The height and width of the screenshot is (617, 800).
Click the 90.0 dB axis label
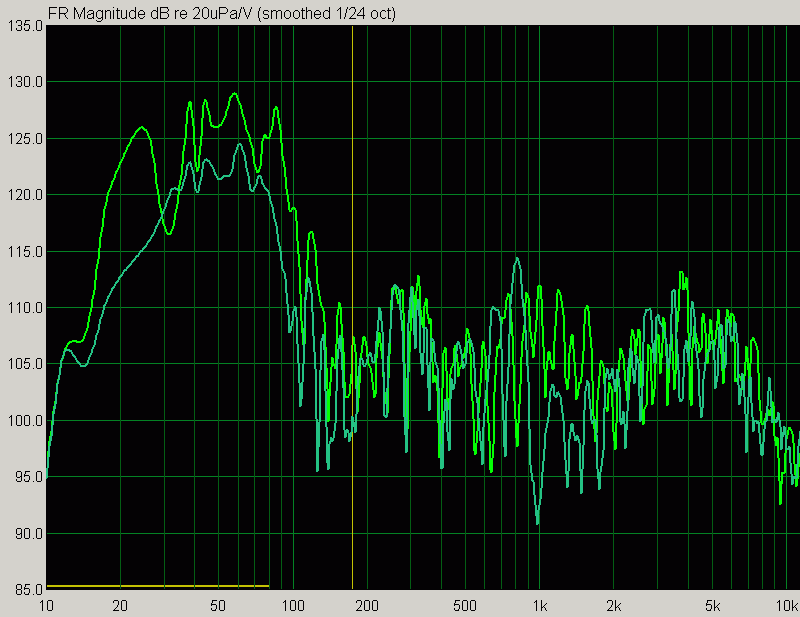tap(24, 534)
